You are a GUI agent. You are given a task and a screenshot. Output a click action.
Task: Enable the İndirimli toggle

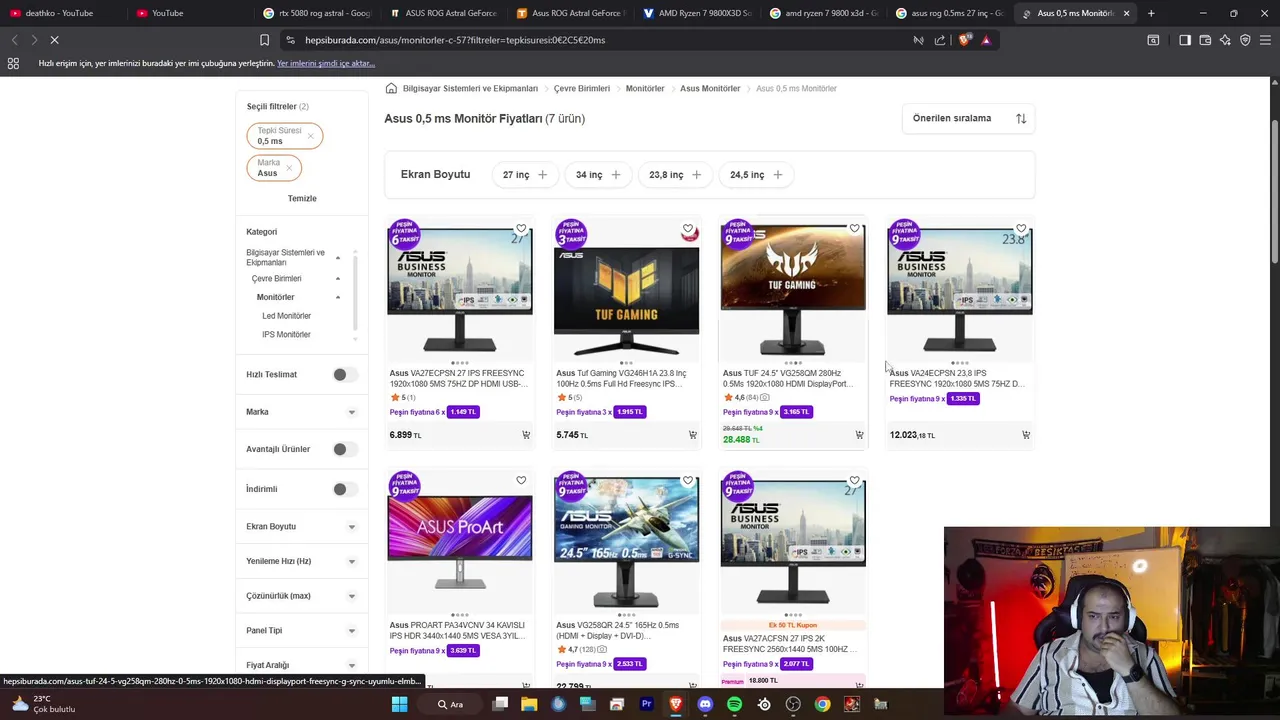[x=344, y=489]
